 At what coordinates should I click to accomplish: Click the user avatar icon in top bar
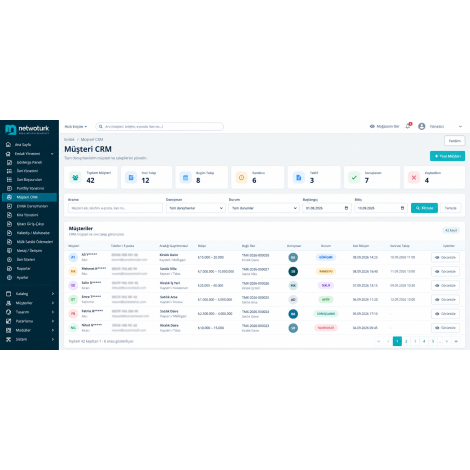tap(422, 126)
